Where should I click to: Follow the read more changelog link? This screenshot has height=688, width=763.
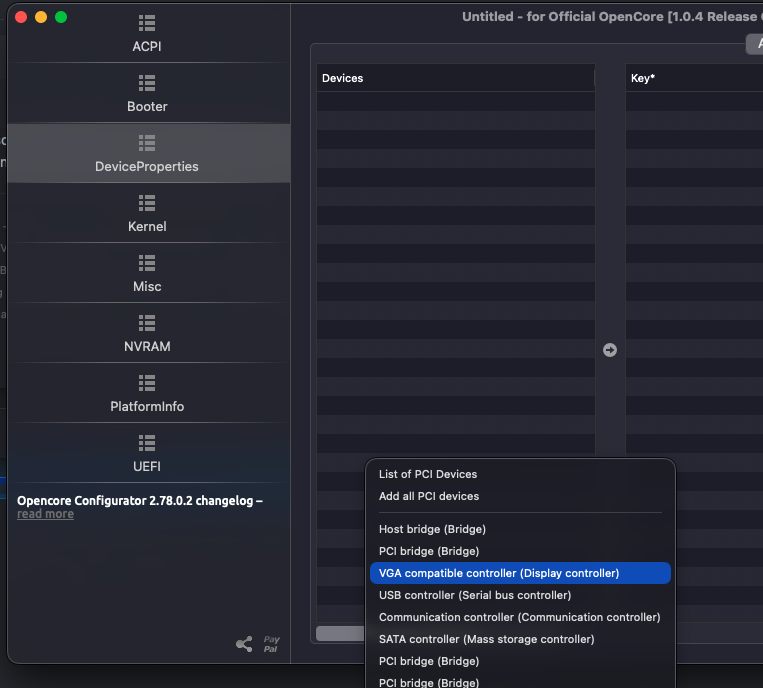pos(45,514)
